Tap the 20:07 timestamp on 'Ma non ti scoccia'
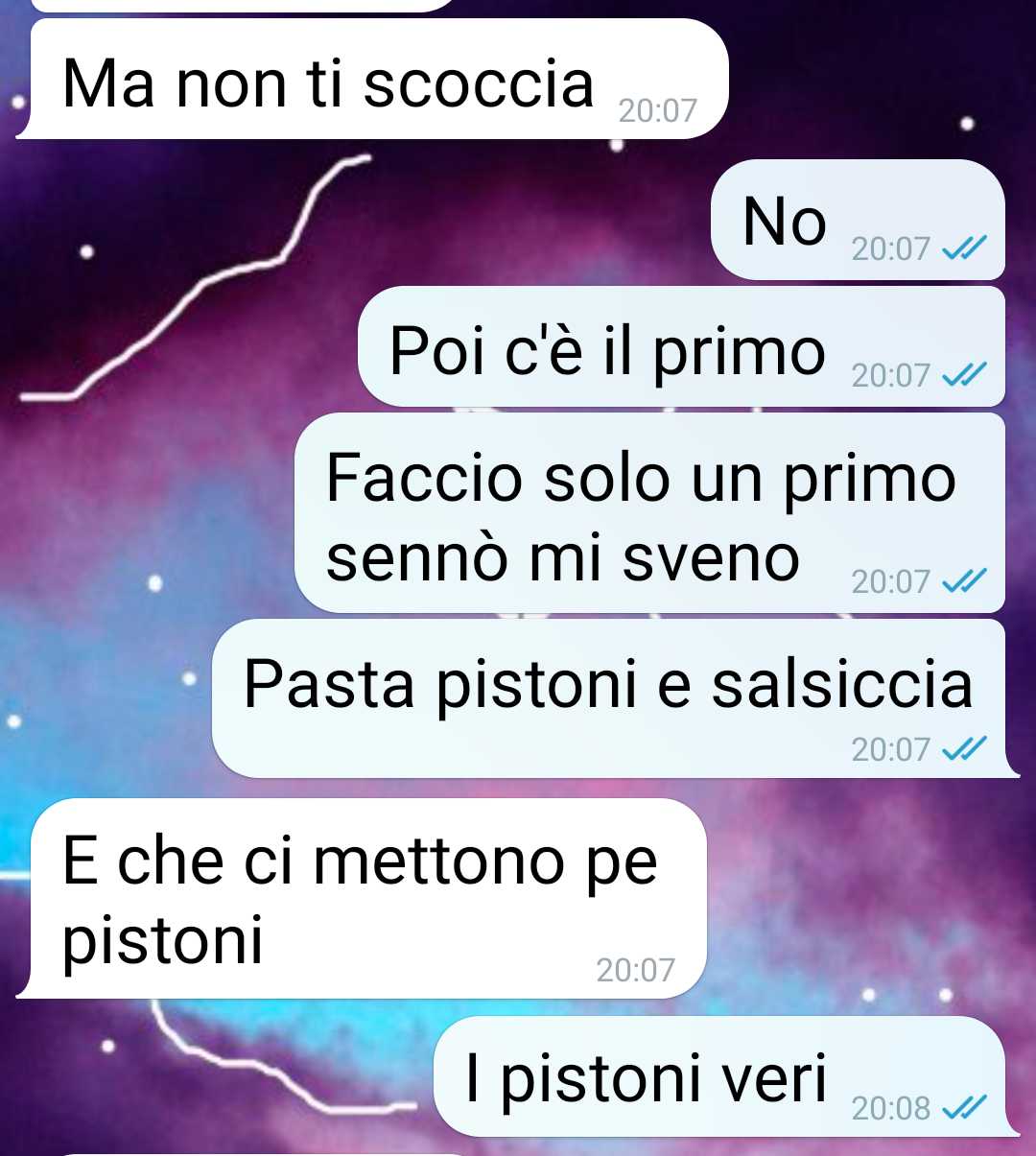Image resolution: width=1036 pixels, height=1156 pixels. tap(657, 111)
